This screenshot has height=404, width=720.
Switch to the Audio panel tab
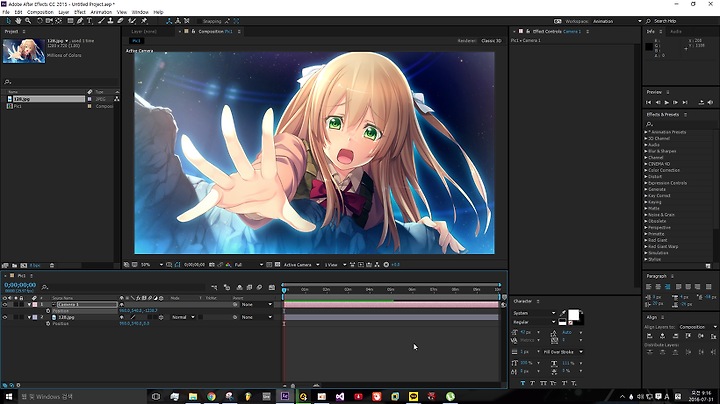pos(675,32)
